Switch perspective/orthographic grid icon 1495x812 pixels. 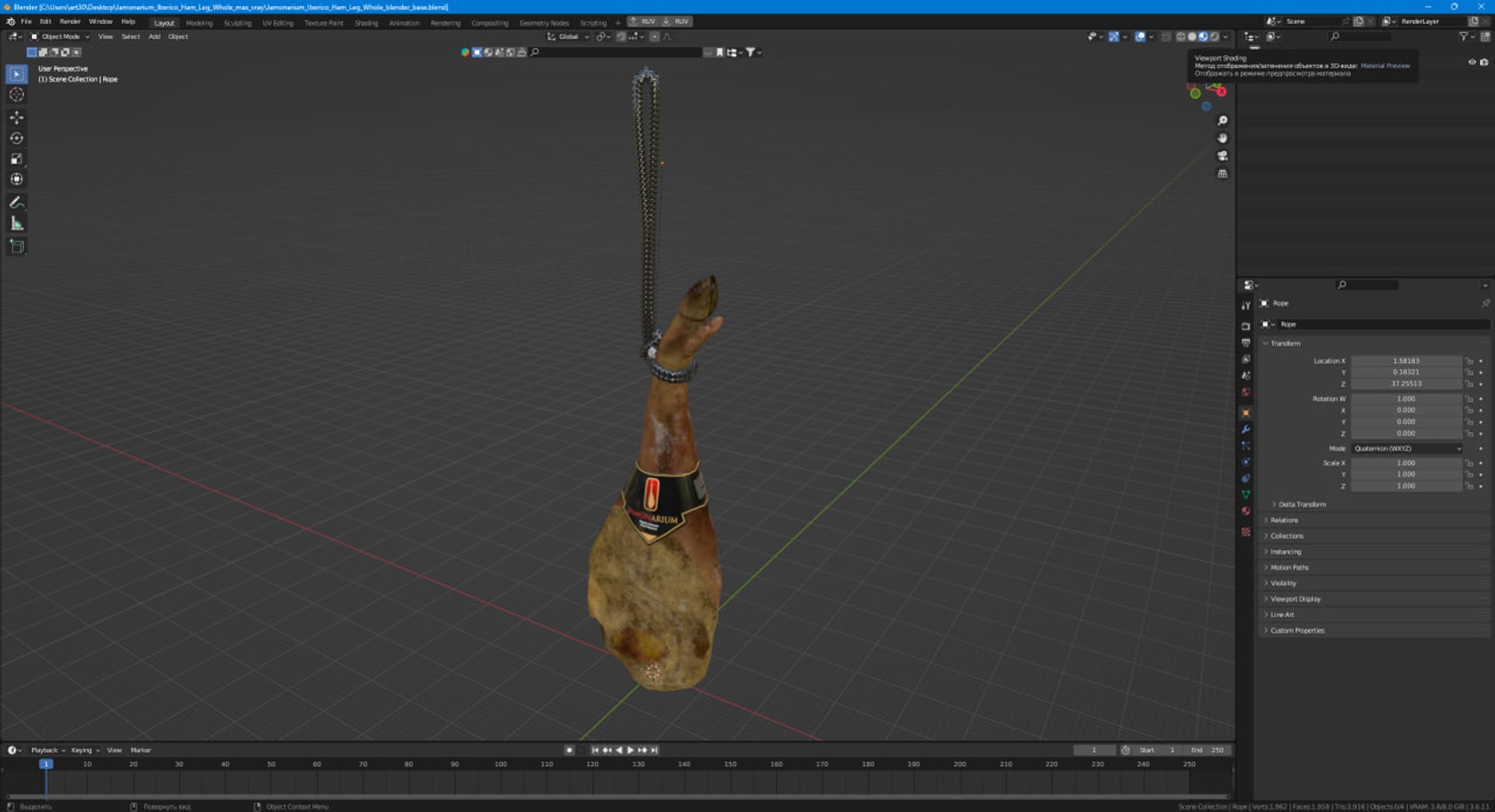[1222, 174]
